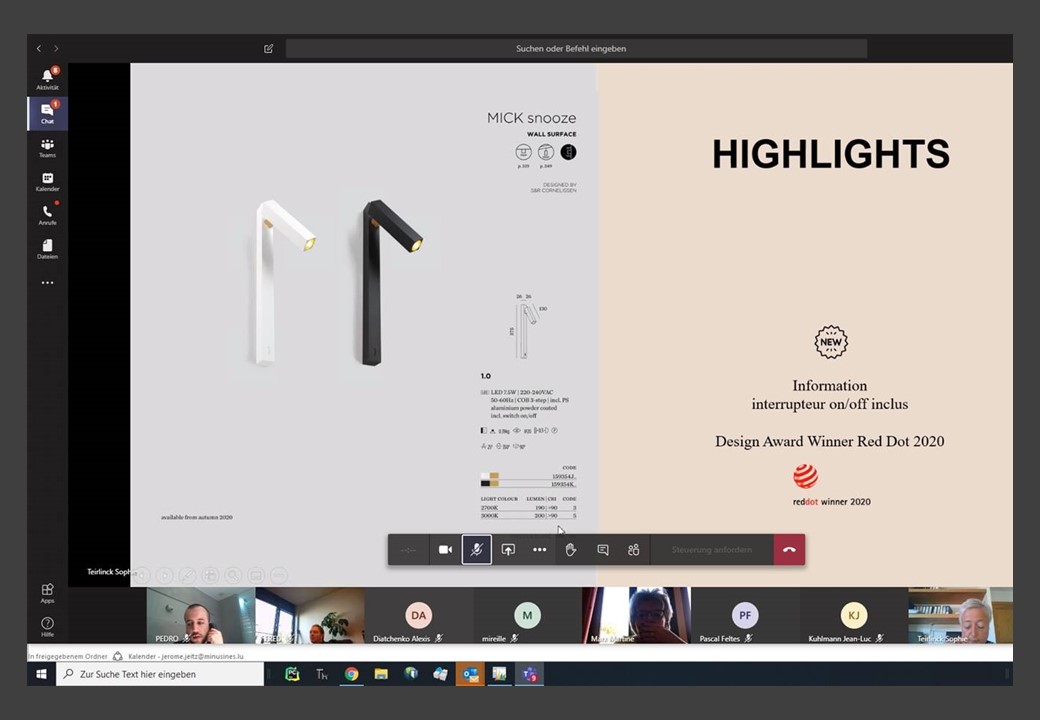Select FRED's video thumbnail
This screenshot has height=720, width=1040.
310,615
